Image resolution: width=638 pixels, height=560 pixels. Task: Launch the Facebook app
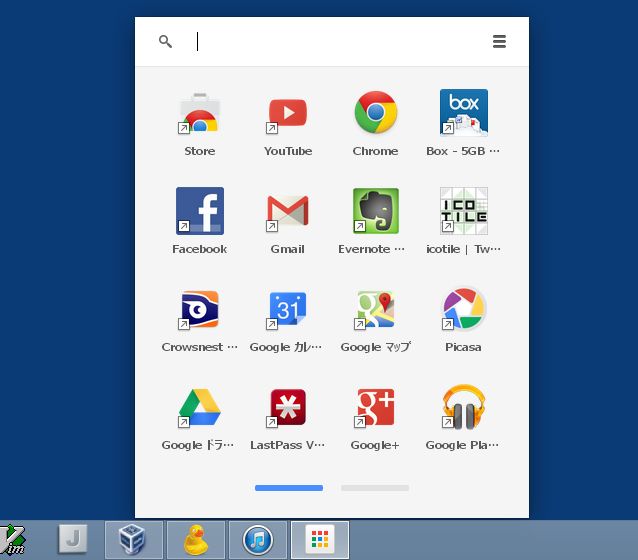click(199, 211)
